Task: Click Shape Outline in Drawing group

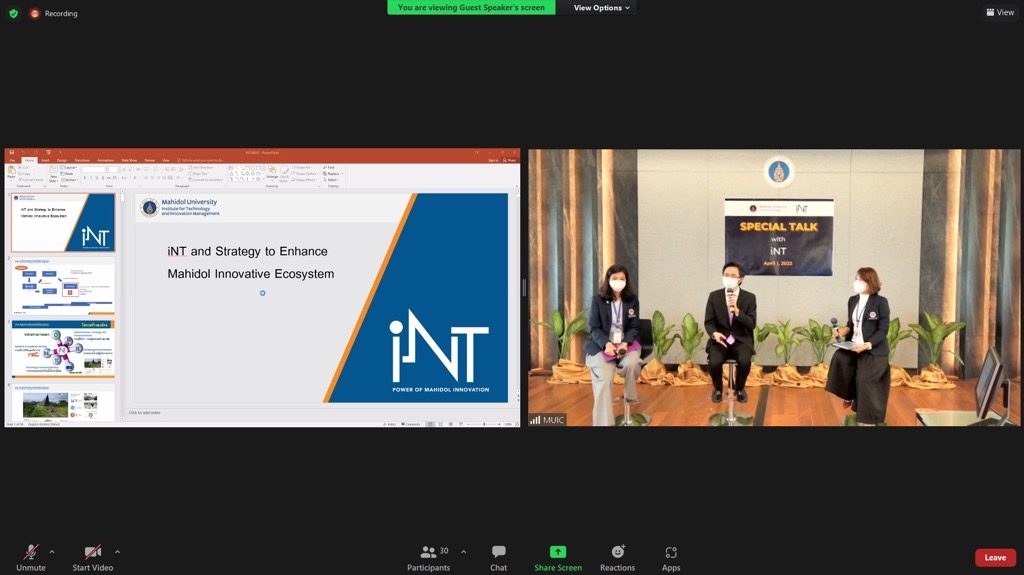Action: [x=304, y=174]
